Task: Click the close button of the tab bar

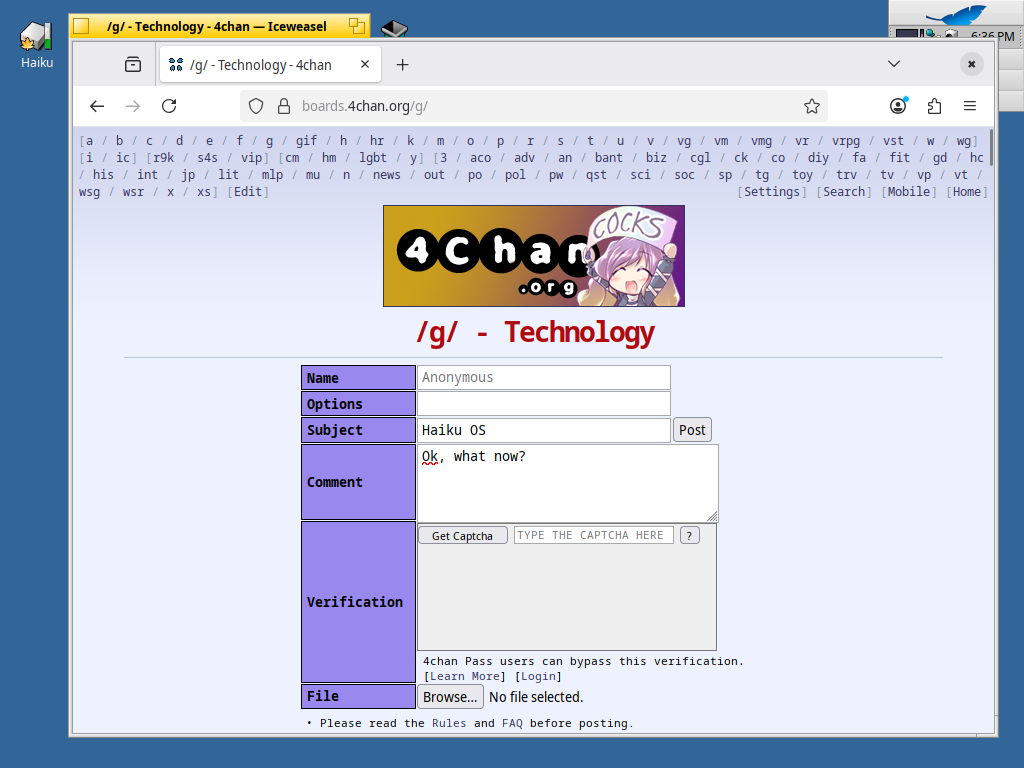Action: (x=972, y=64)
